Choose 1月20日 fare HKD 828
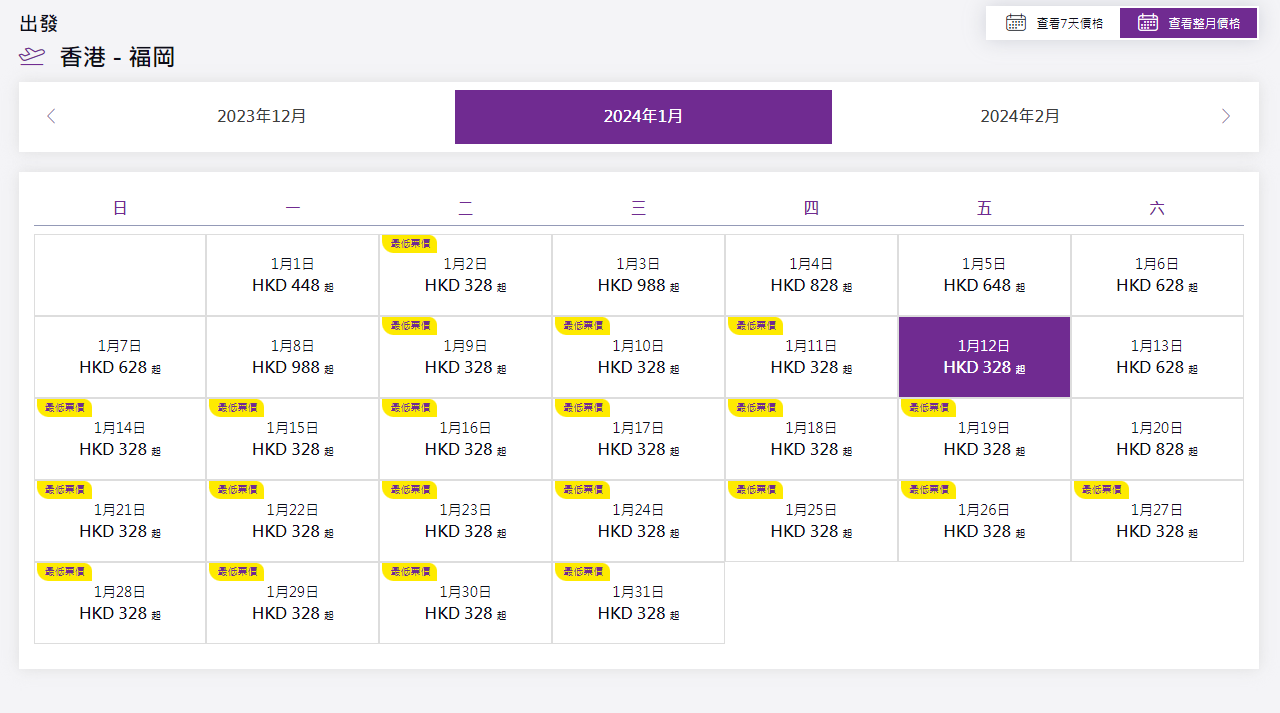This screenshot has height=713, width=1280. 1157,439
